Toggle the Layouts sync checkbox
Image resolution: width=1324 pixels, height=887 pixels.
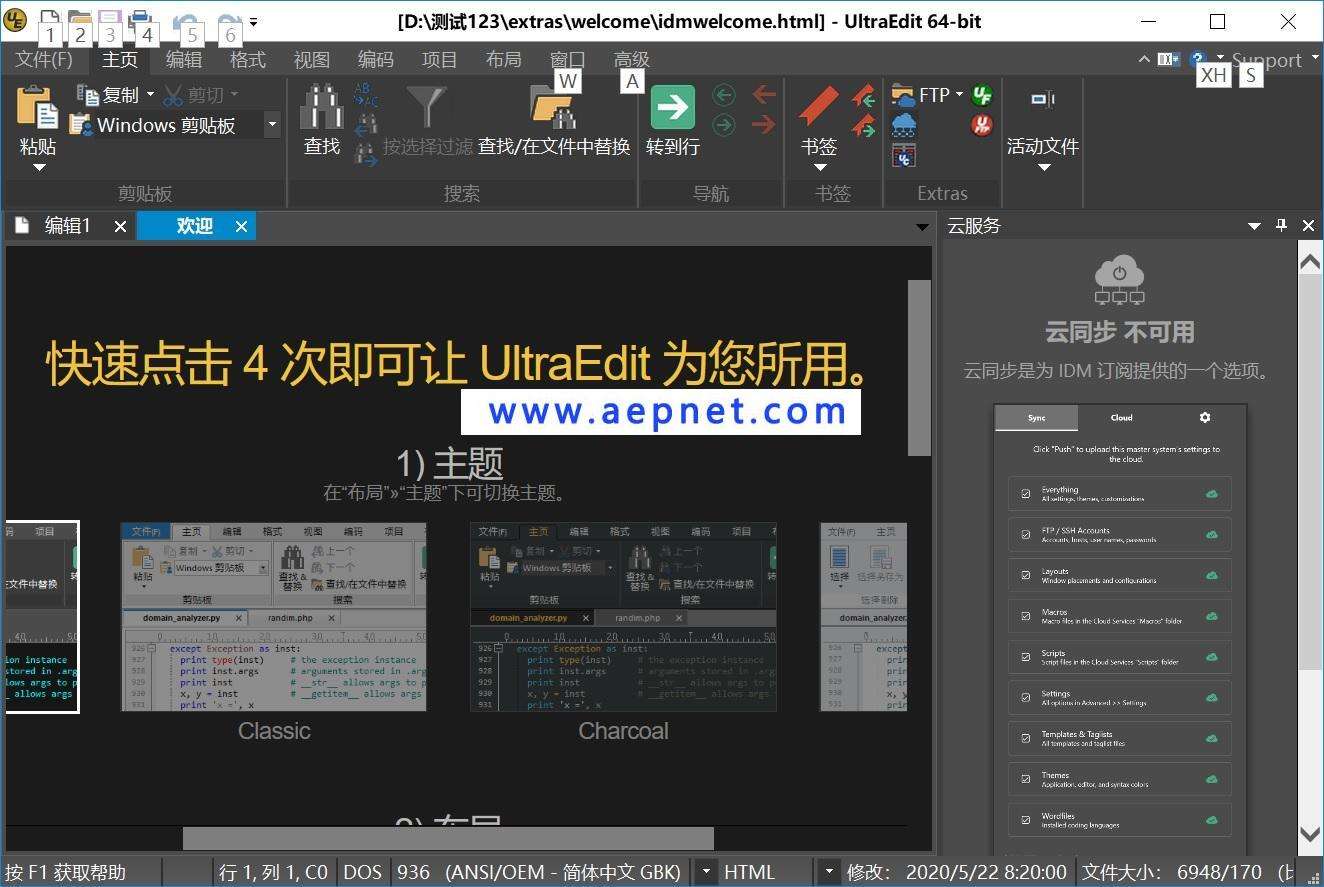(x=1026, y=576)
